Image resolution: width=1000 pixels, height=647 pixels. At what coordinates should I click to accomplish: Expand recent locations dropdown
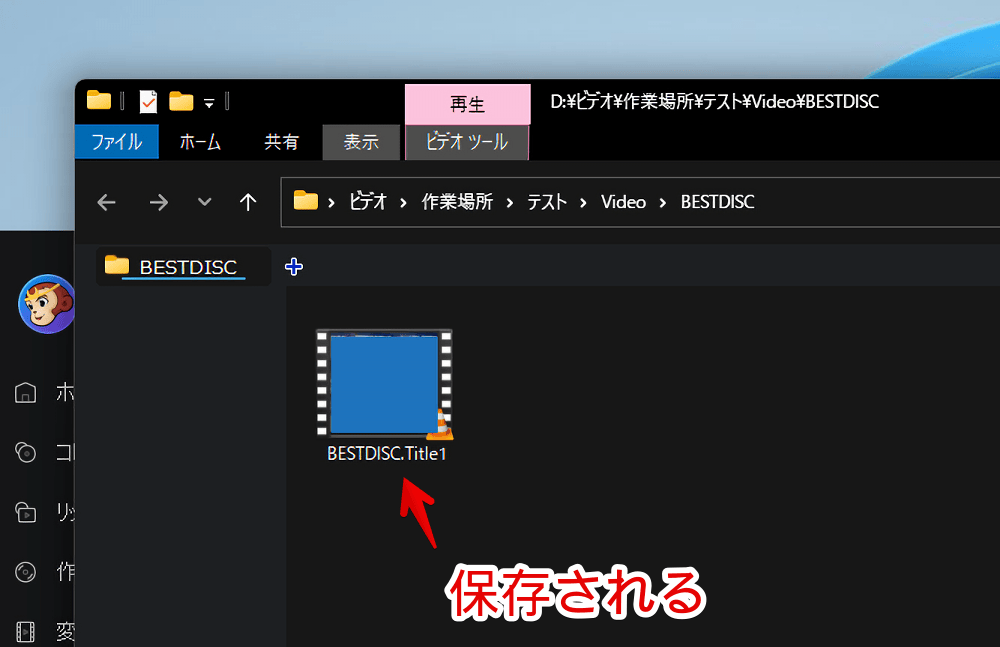coord(204,202)
